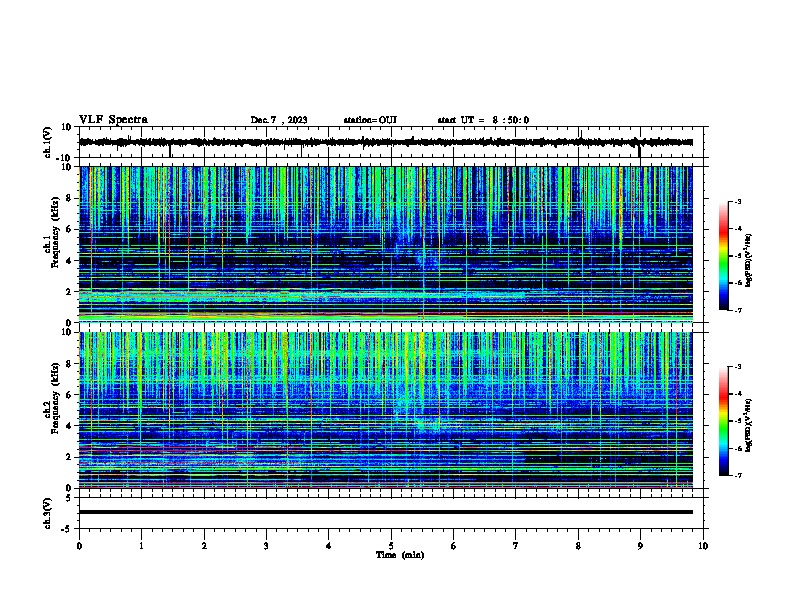Click time axis tick label "1"
792x612 pixels.
tap(141, 546)
